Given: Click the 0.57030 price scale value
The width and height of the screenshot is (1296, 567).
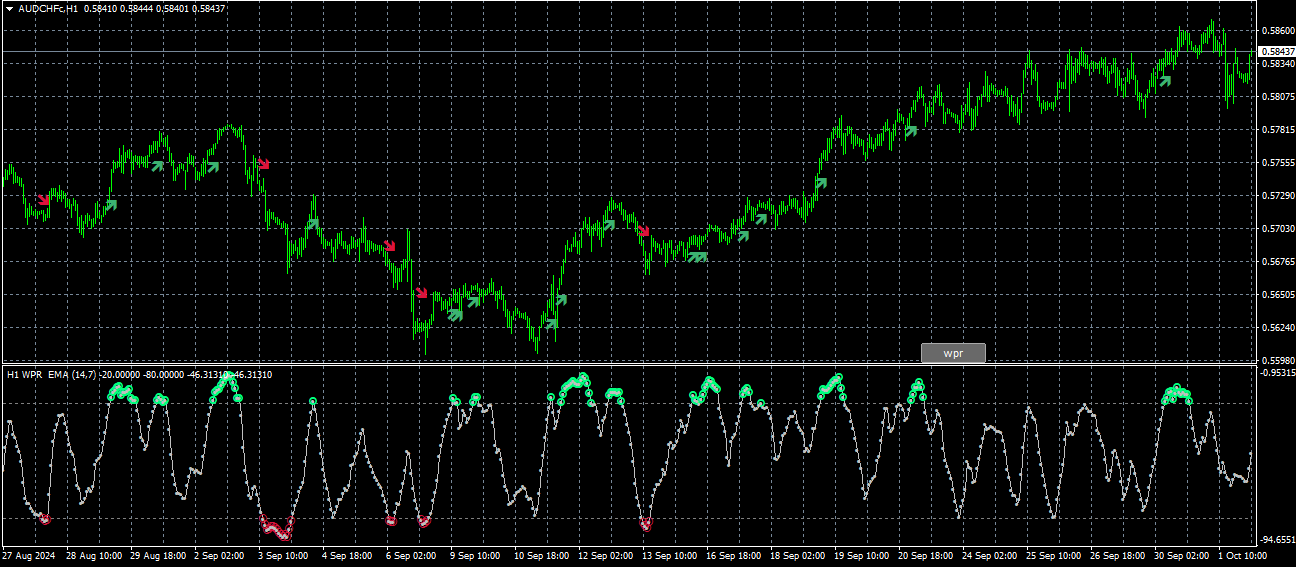Looking at the screenshot, I should [x=1276, y=229].
